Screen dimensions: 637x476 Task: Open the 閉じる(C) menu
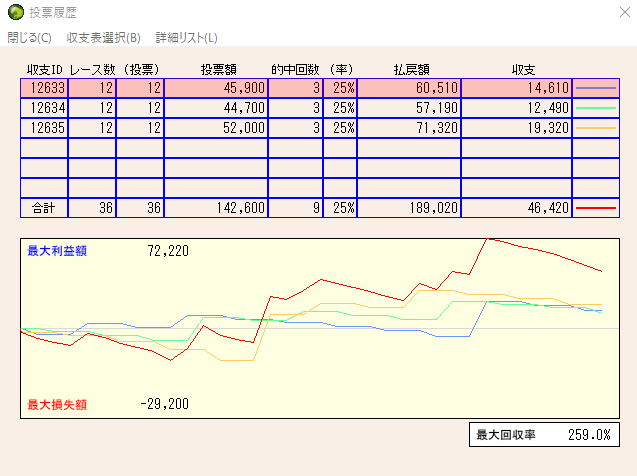coord(29,38)
